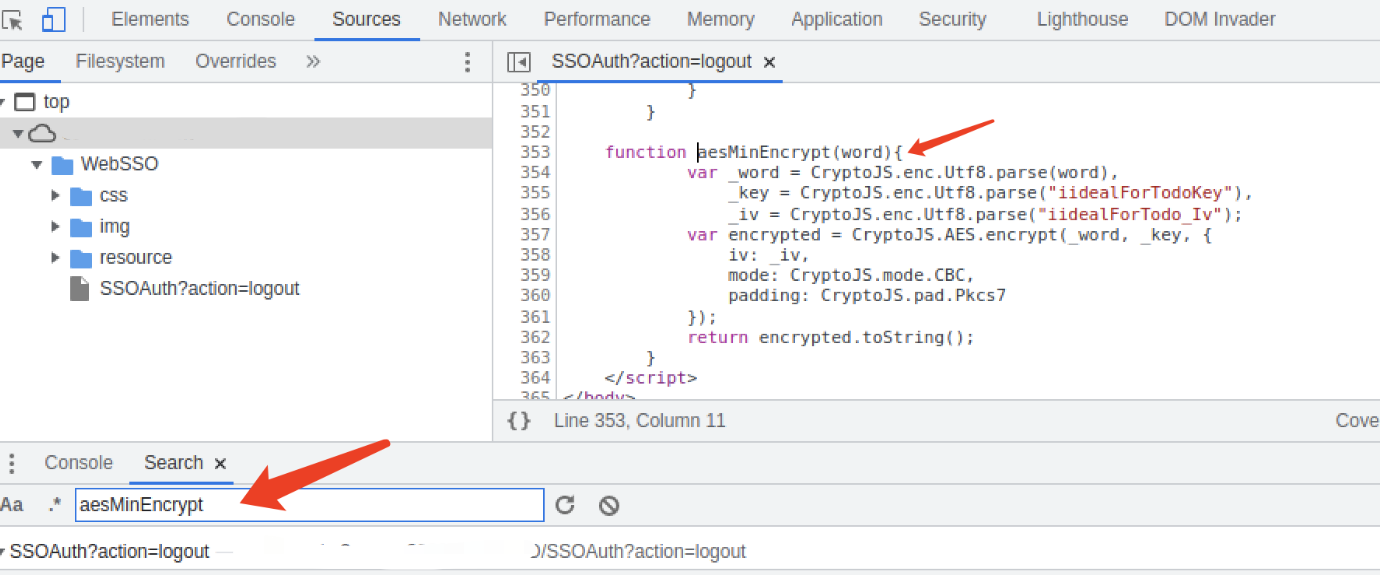The width and height of the screenshot is (1380, 578).
Task: Open the Memory tab
Action: pos(721,19)
